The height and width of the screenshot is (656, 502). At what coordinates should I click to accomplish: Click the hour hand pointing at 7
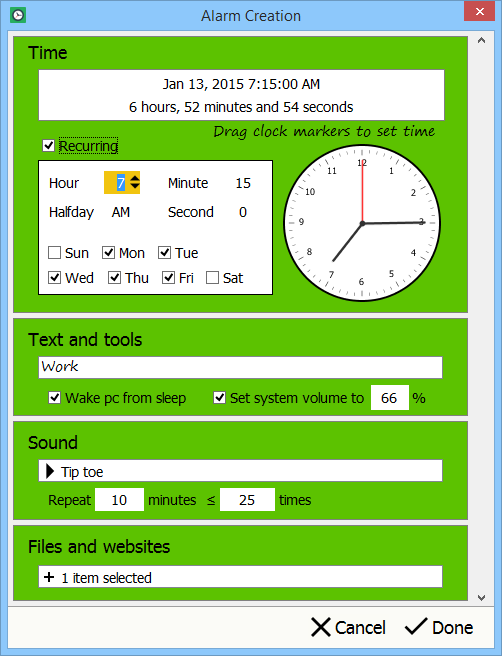(348, 242)
